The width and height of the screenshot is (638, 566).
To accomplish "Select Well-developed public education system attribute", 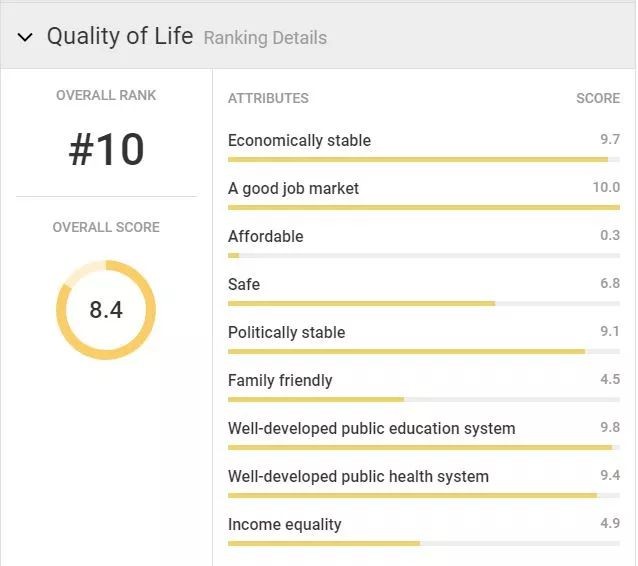I will coord(371,428).
